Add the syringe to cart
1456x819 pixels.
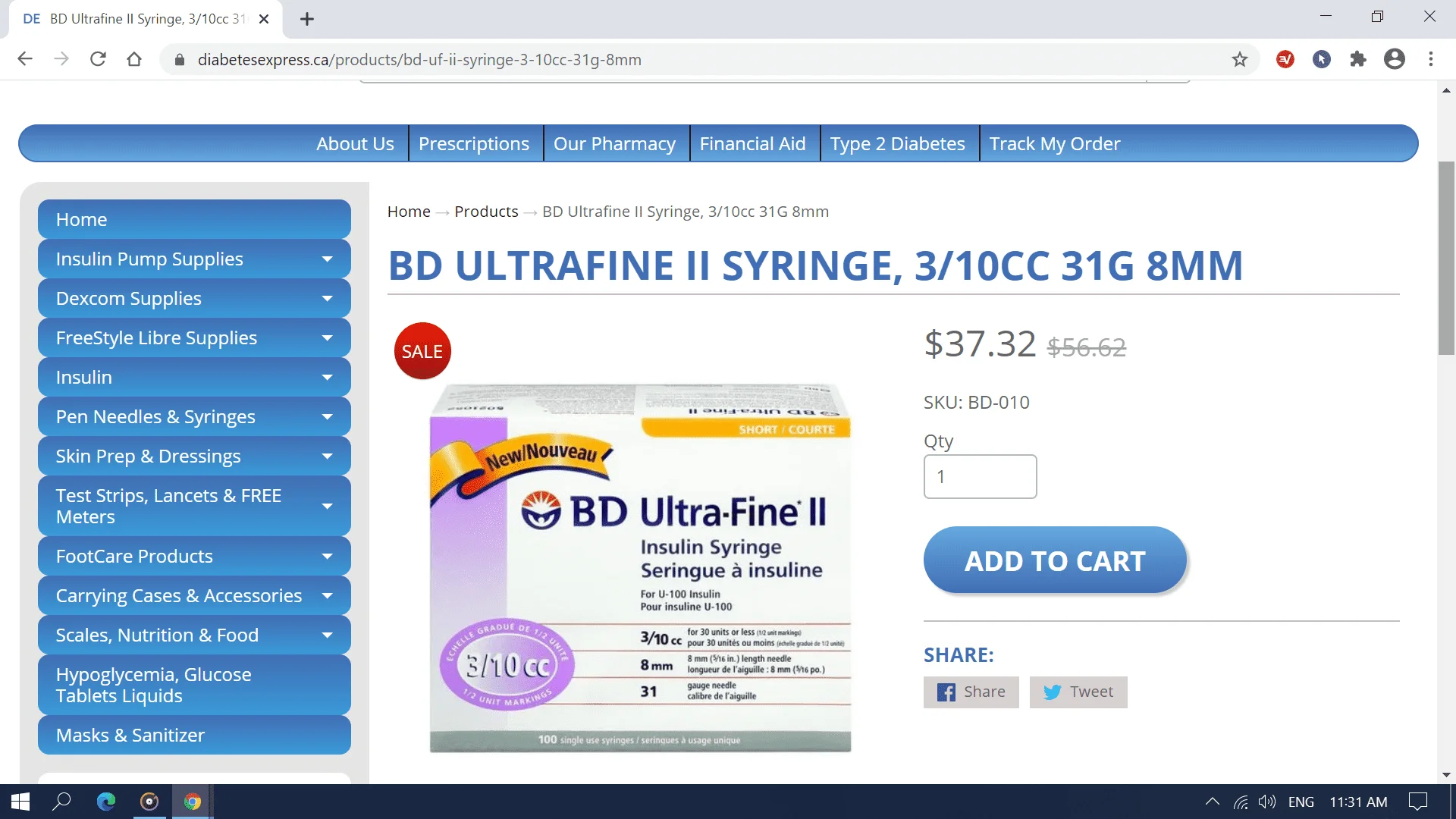pos(1055,560)
